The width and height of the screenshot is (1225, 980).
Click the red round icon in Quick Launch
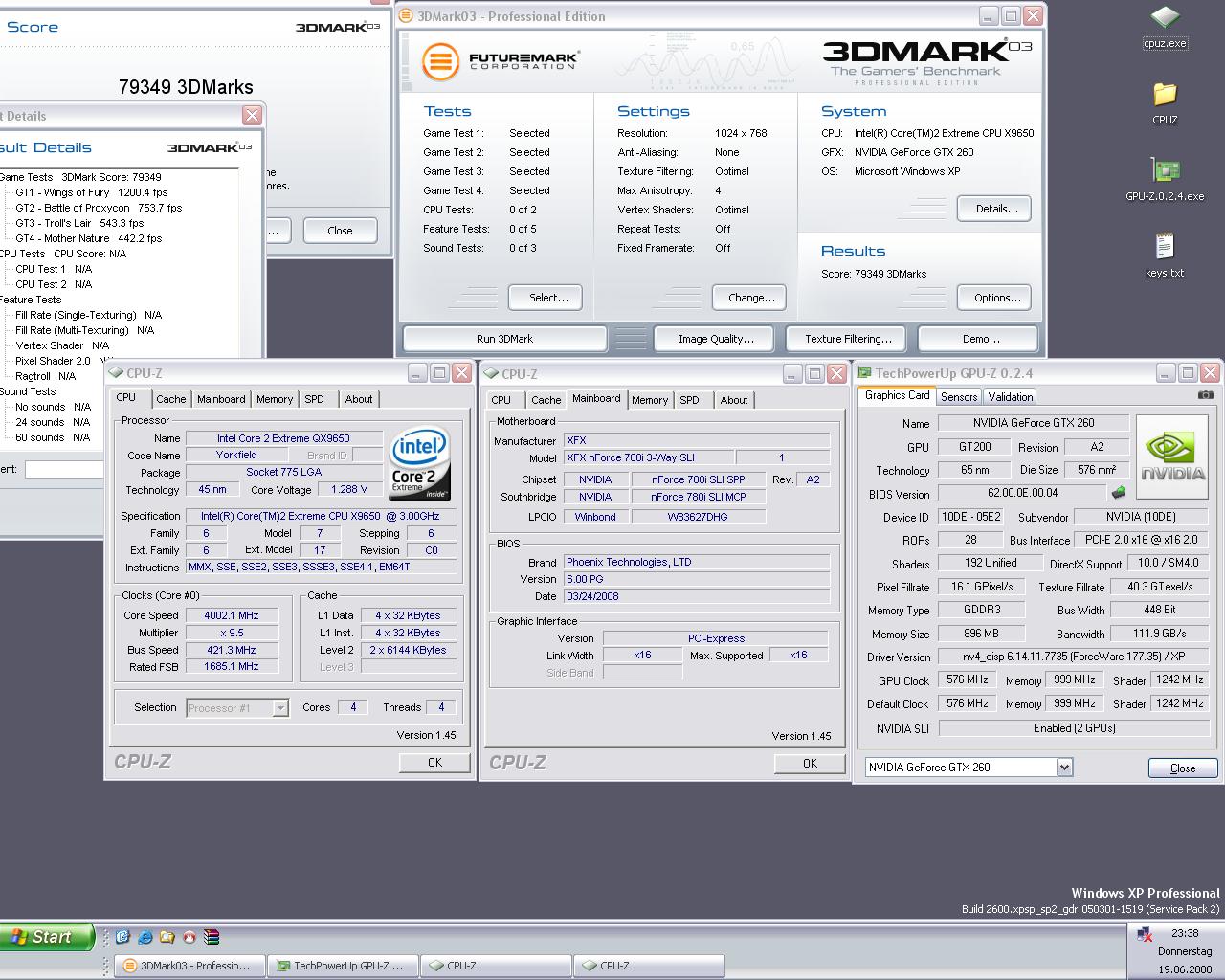[189, 937]
